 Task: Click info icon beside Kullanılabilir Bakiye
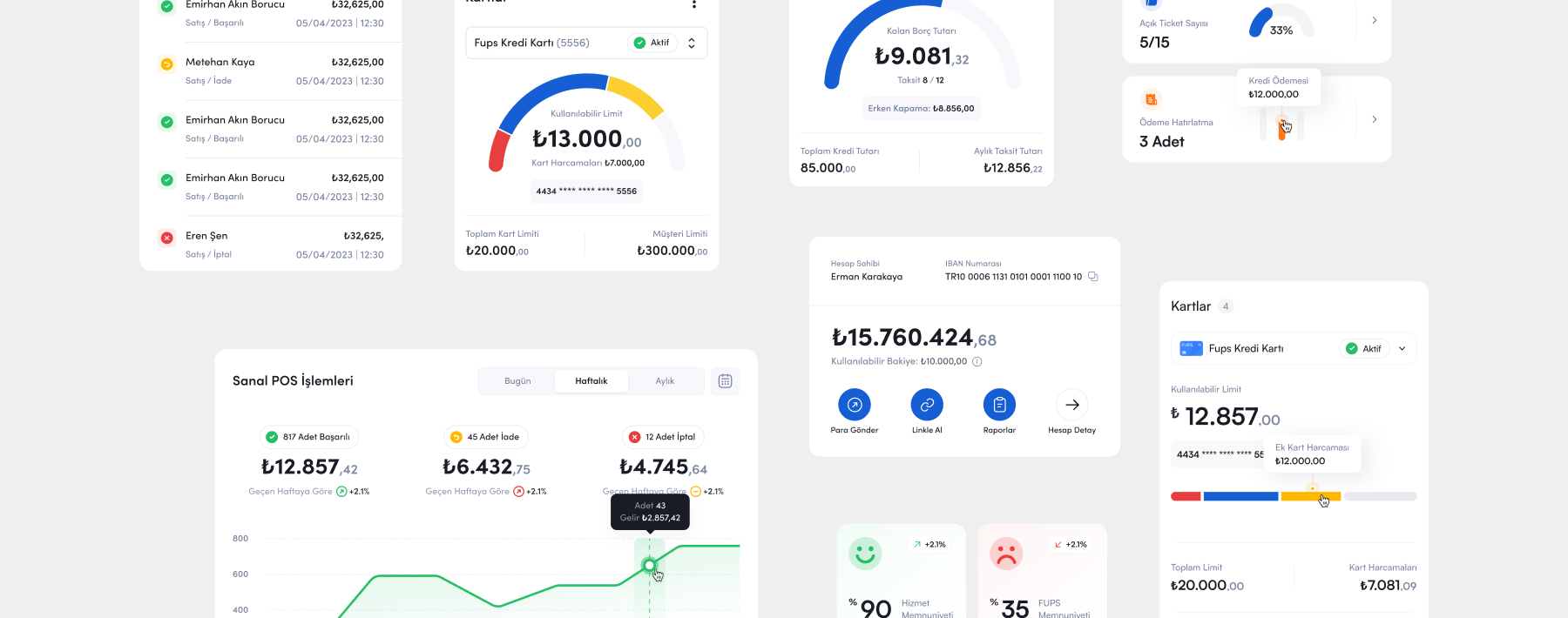[x=977, y=362]
